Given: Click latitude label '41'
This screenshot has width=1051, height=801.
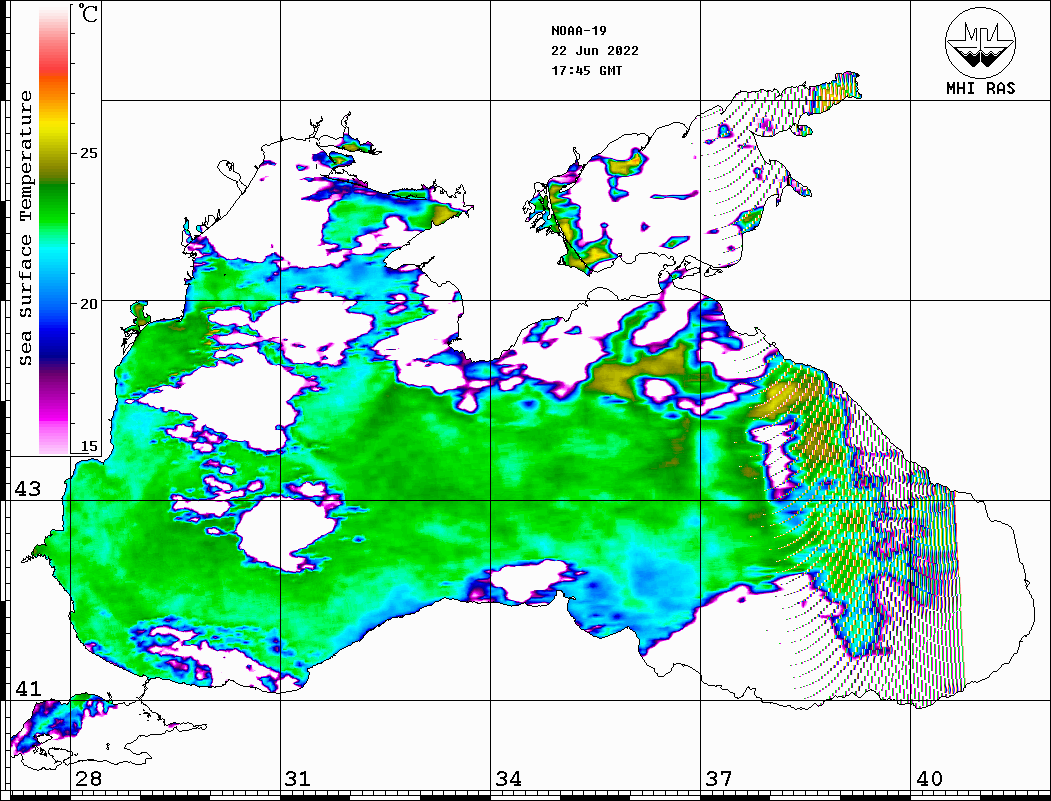Looking at the screenshot, I should pyautogui.click(x=27, y=688).
